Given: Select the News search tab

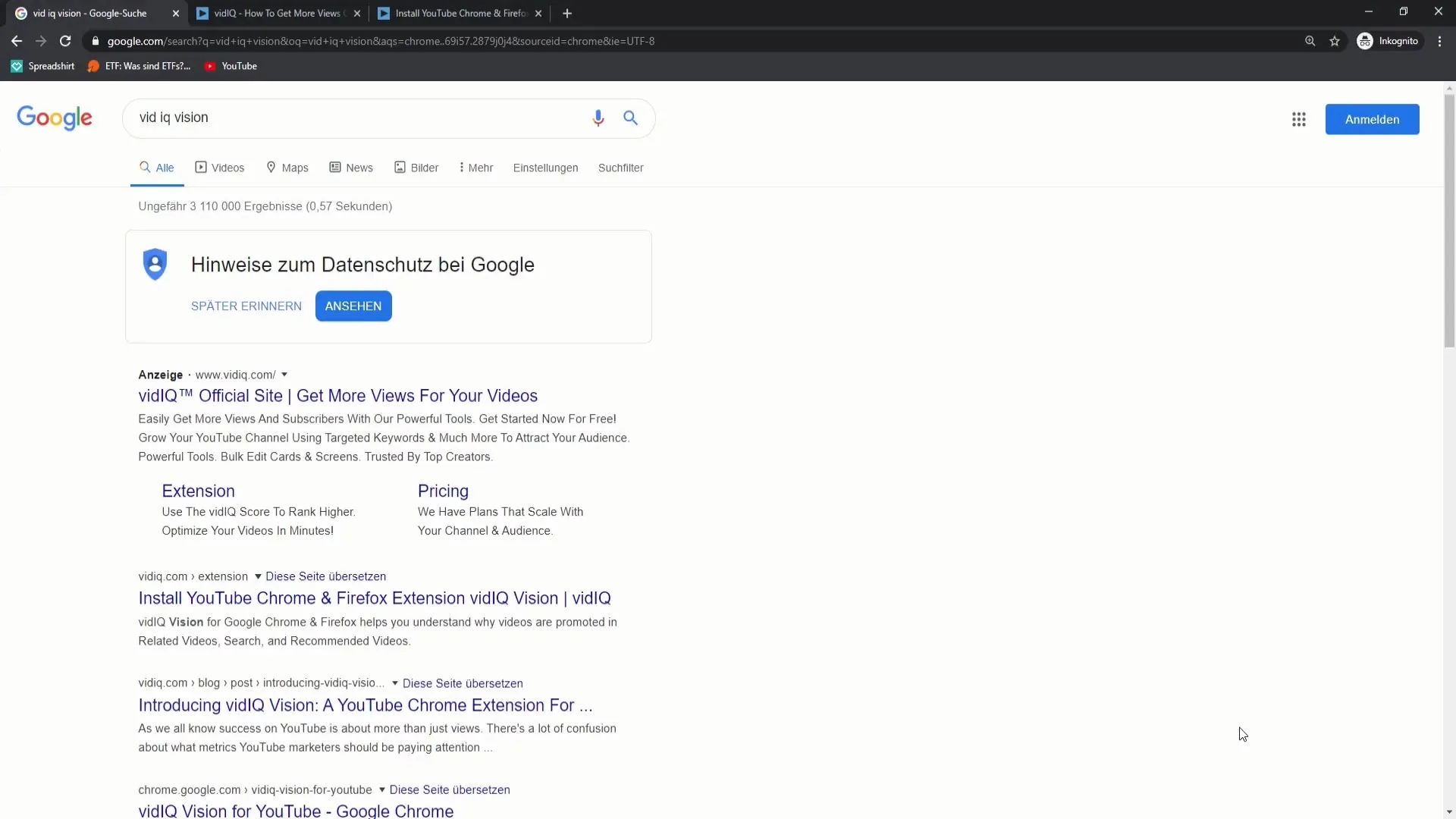Looking at the screenshot, I should (351, 168).
